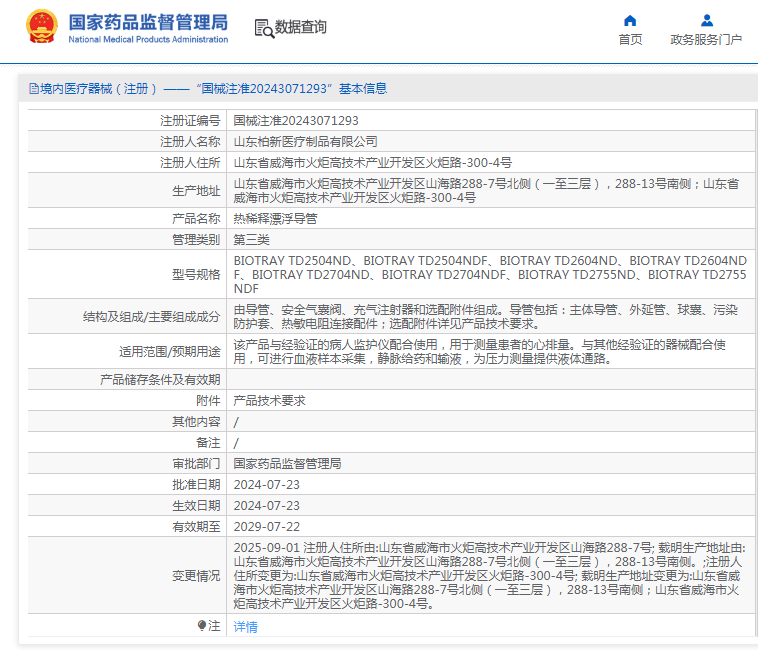
Task: Click the 产品技术要求 attachment value
Action: coord(269,400)
